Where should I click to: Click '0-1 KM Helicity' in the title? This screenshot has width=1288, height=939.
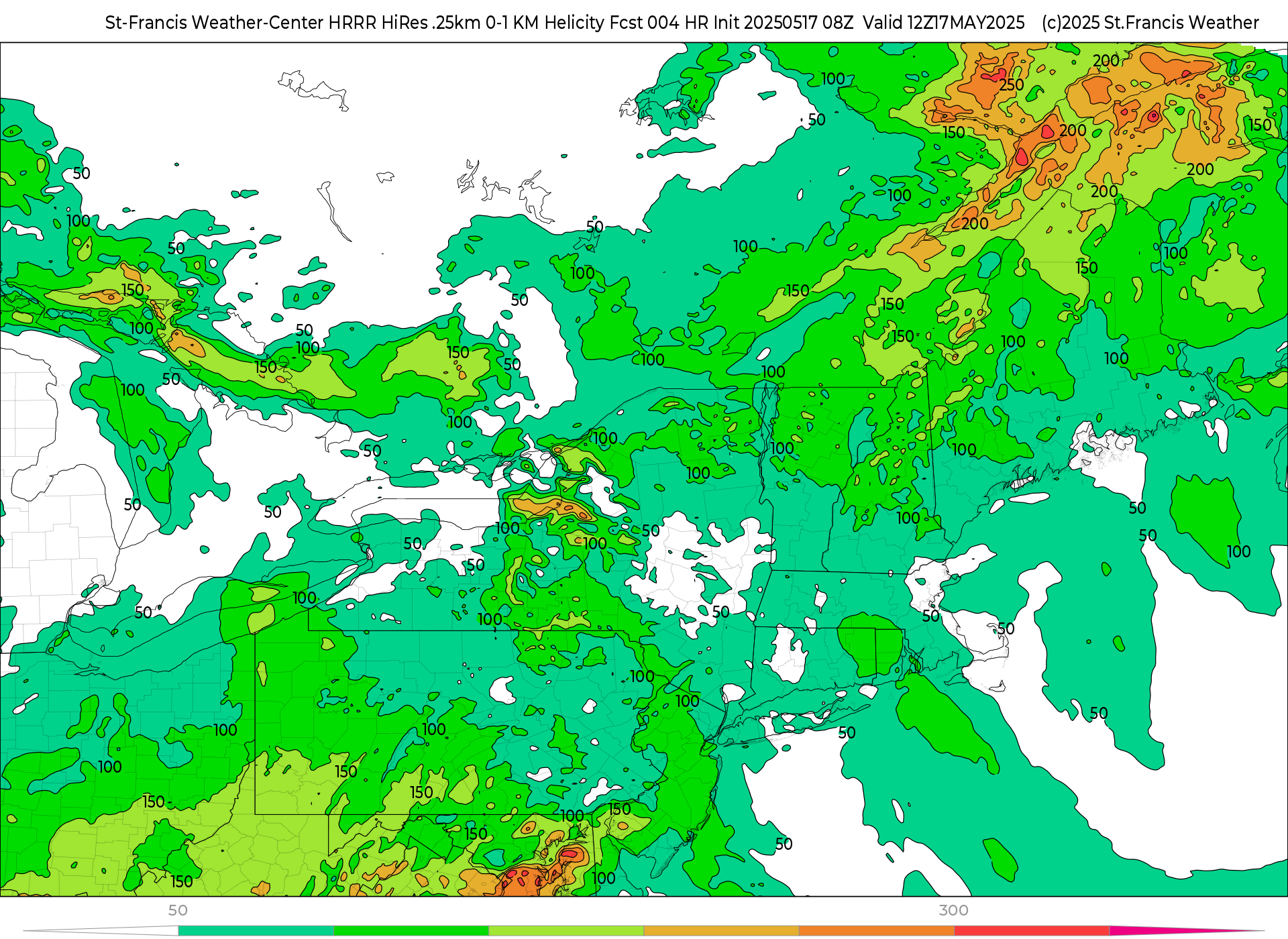545,23
